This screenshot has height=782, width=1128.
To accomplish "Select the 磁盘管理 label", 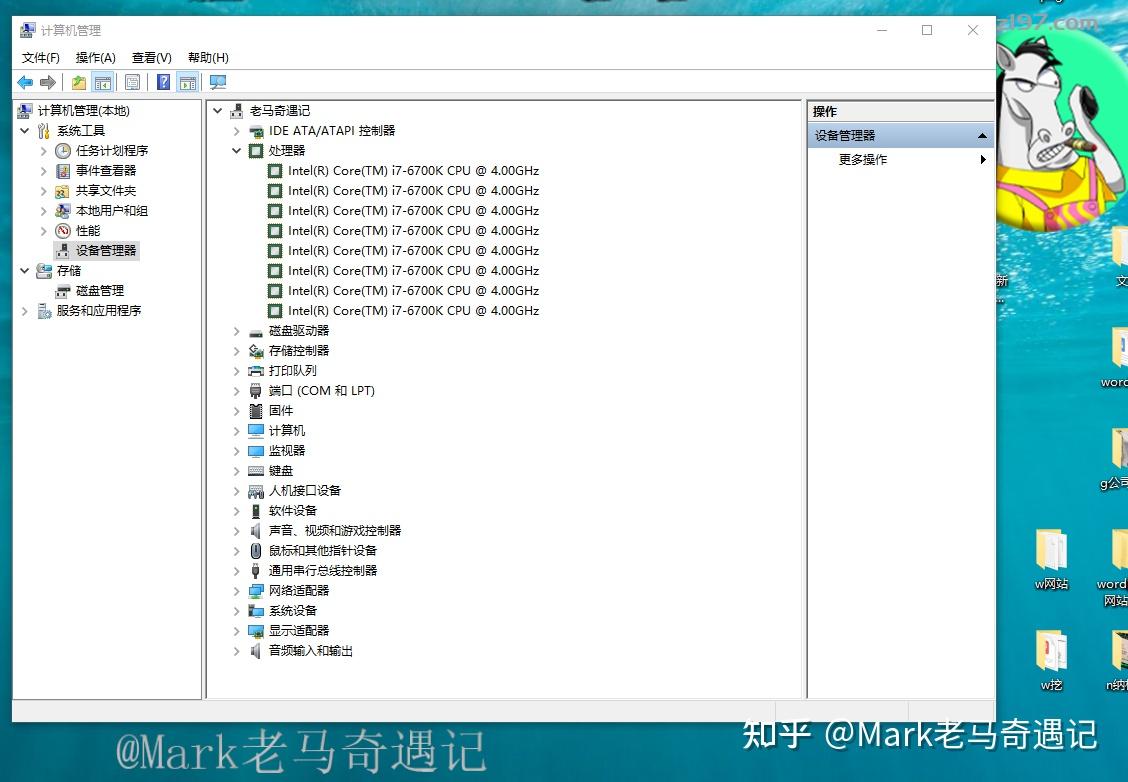I will (x=100, y=291).
